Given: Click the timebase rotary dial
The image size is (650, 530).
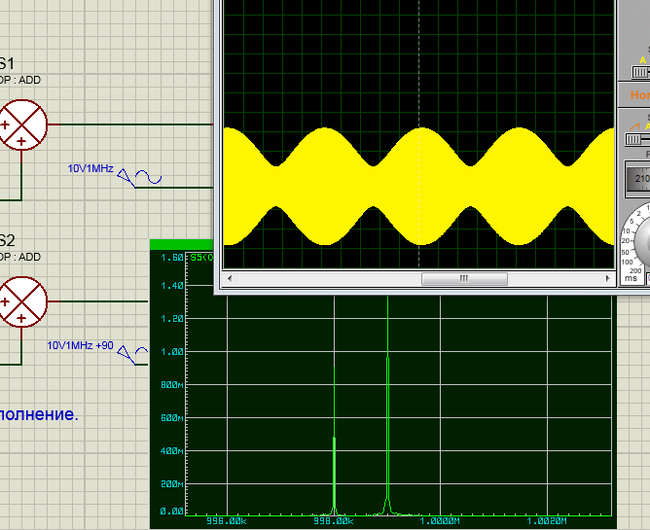Looking at the screenshot, I should click(642, 240).
